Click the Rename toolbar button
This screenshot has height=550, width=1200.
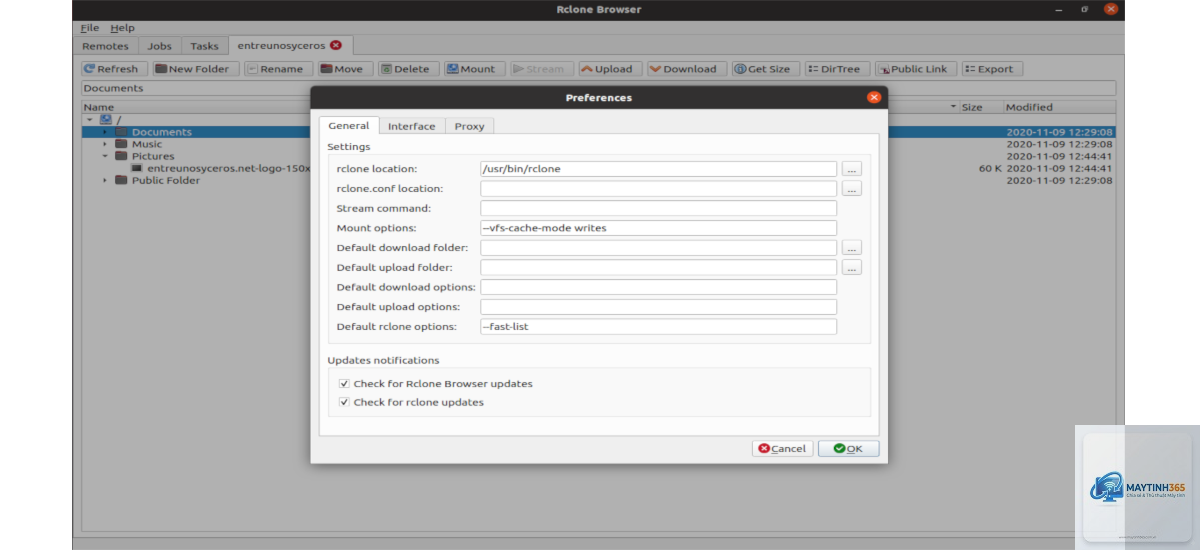coord(278,69)
